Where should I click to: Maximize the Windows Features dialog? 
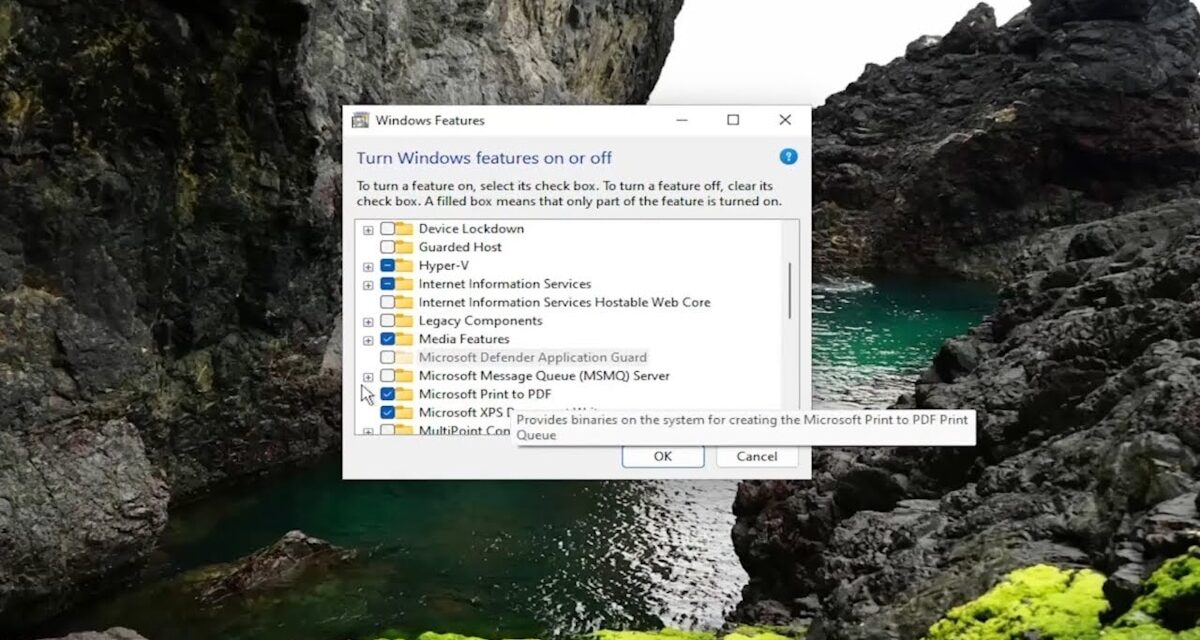click(733, 120)
